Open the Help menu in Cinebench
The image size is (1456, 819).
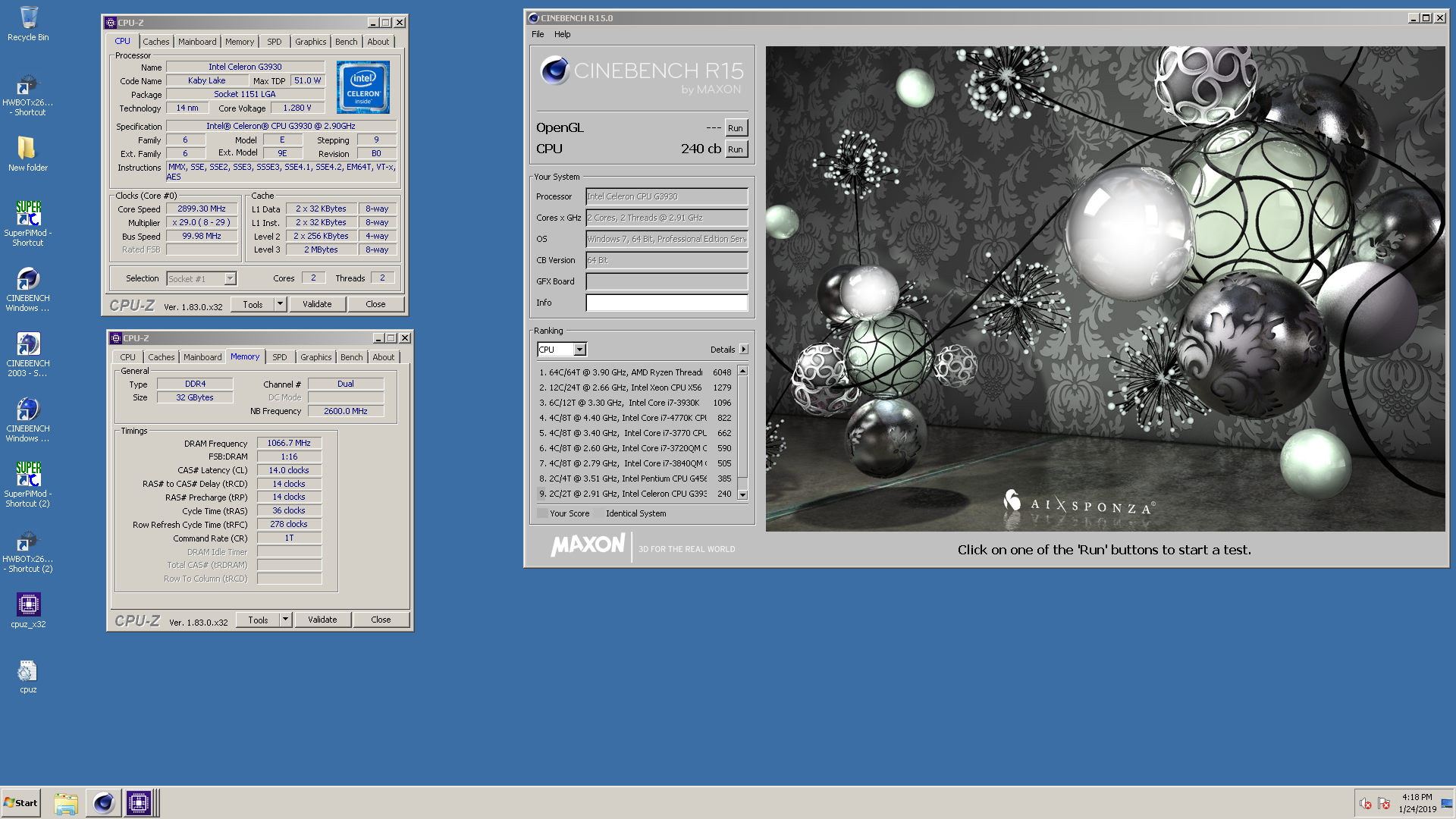coord(563,34)
